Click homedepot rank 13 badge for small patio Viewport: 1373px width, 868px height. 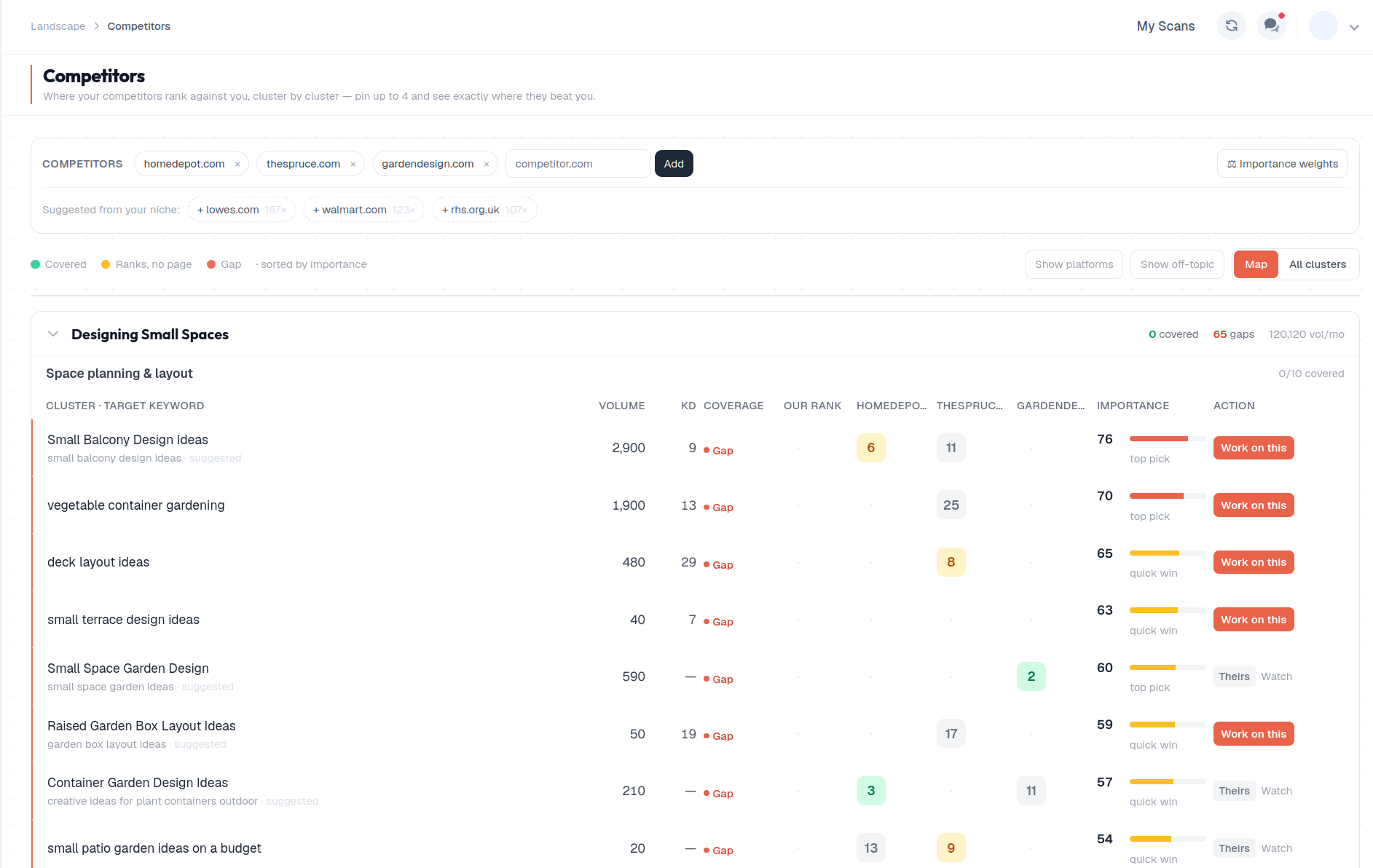[x=870, y=848]
